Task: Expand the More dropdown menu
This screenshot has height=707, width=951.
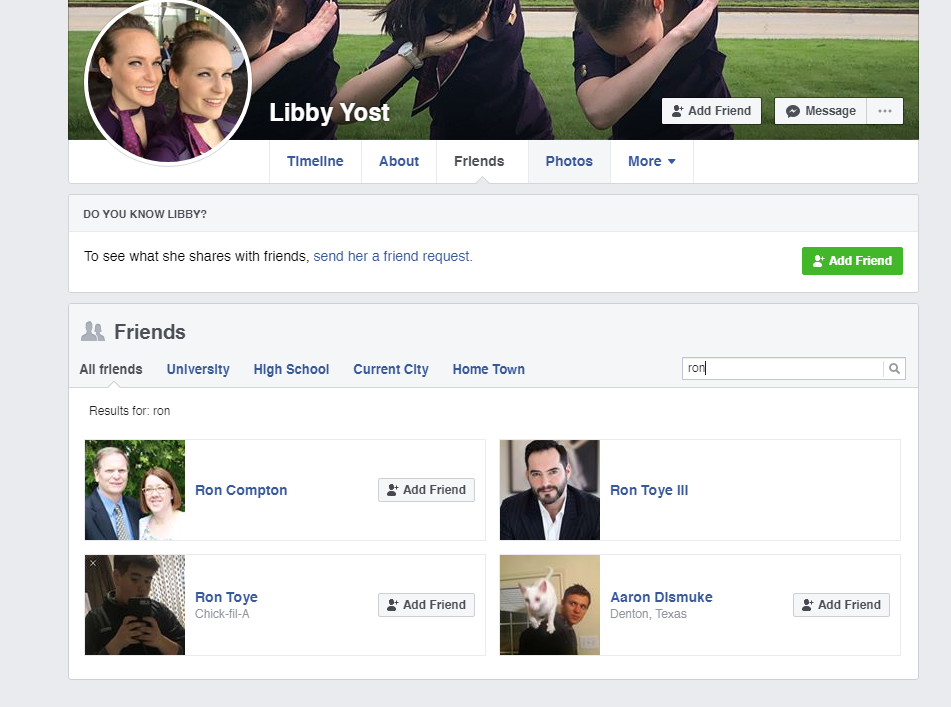Action: click(652, 161)
